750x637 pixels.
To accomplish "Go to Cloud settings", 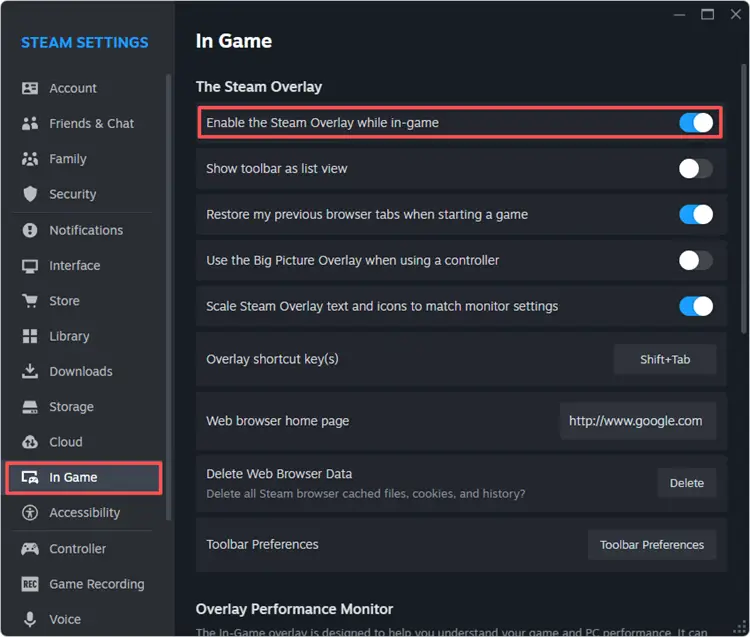I will (x=86, y=442).
